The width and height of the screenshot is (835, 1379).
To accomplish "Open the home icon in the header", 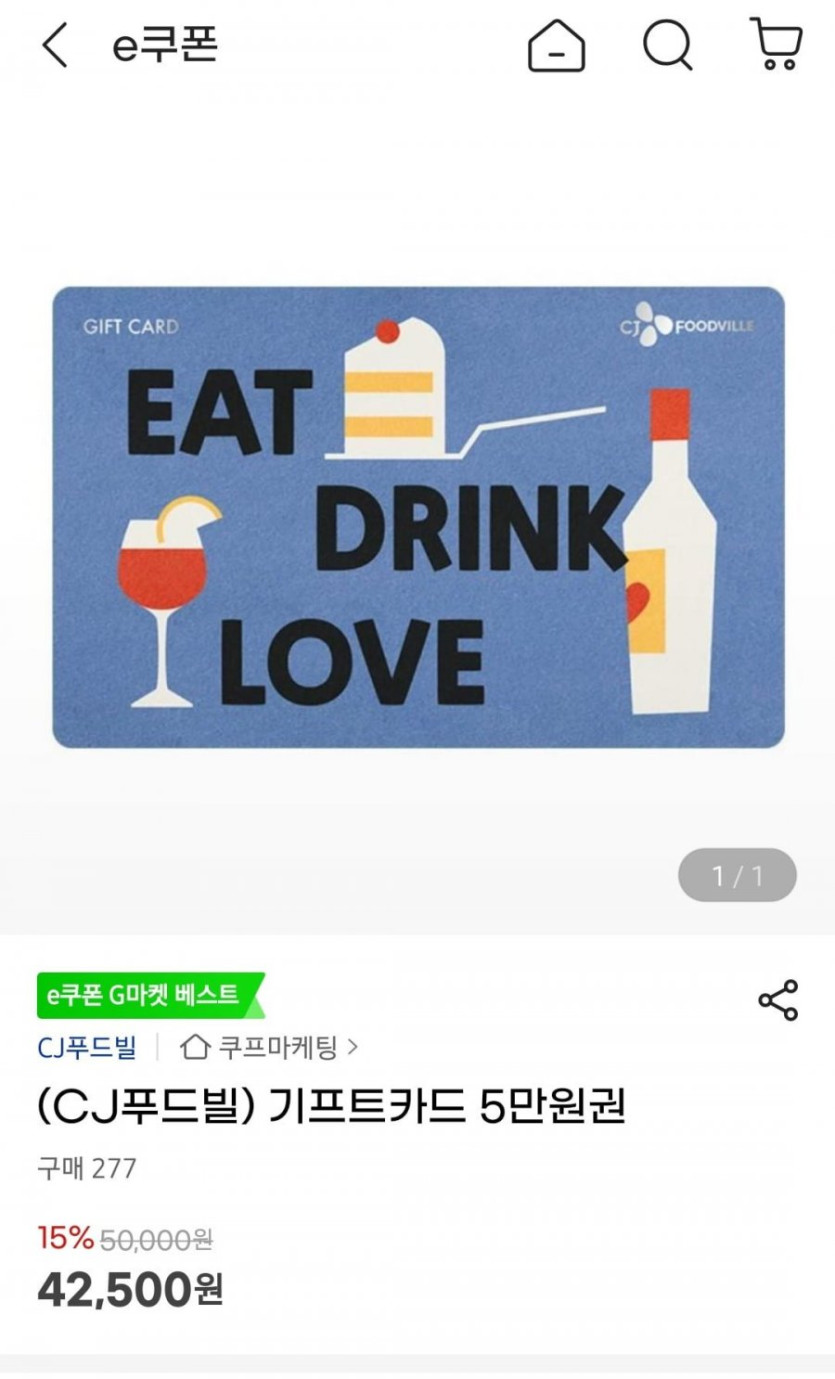I will coord(557,46).
